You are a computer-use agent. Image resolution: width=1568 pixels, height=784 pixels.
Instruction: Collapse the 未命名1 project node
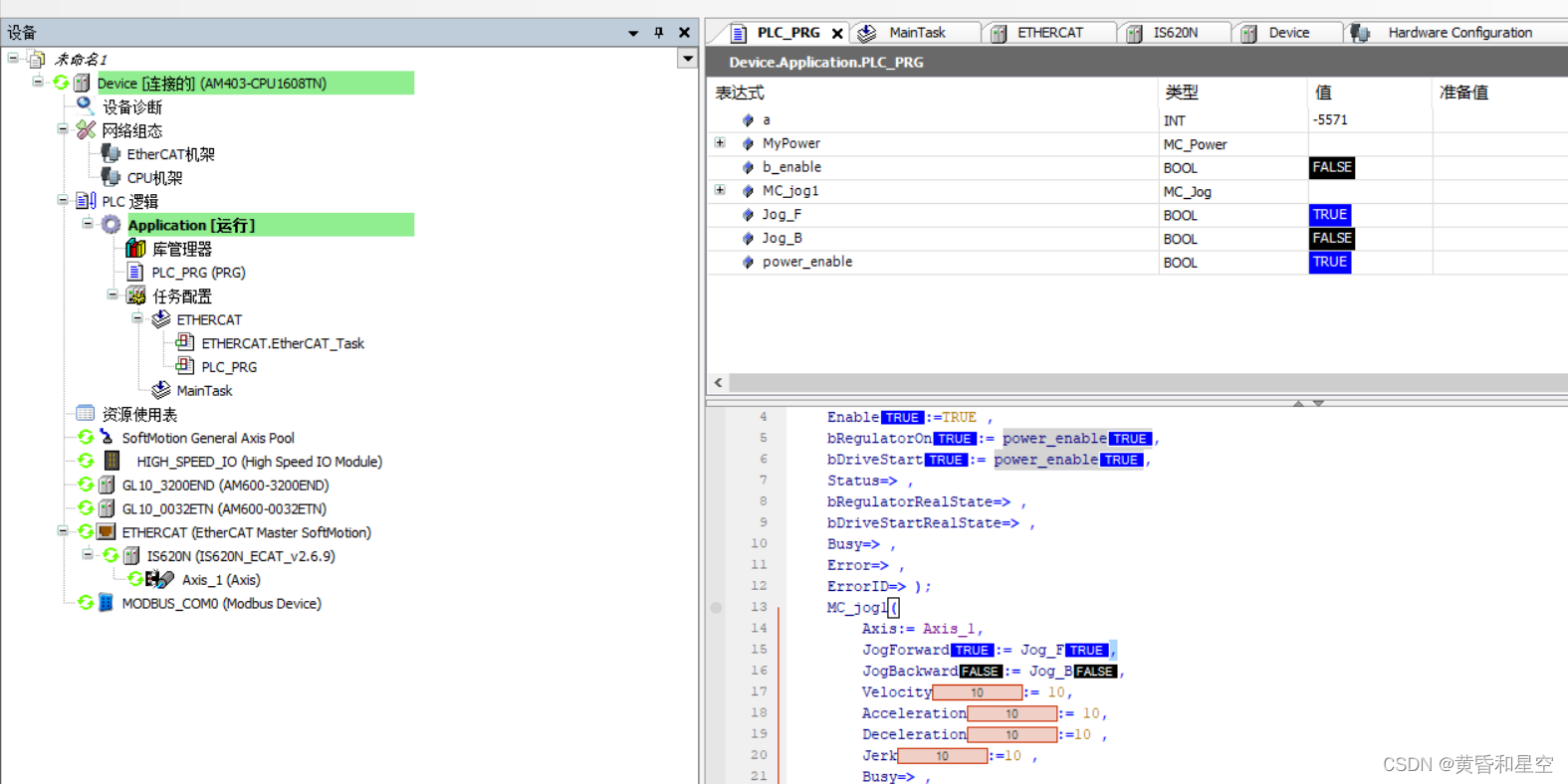pos(13,58)
